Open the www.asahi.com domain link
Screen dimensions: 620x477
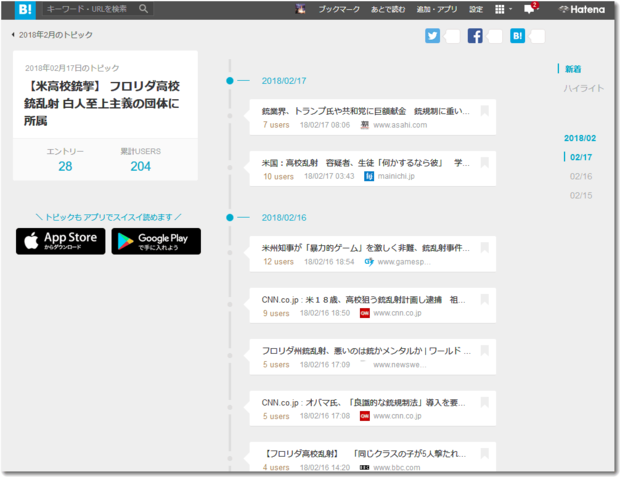(x=400, y=125)
